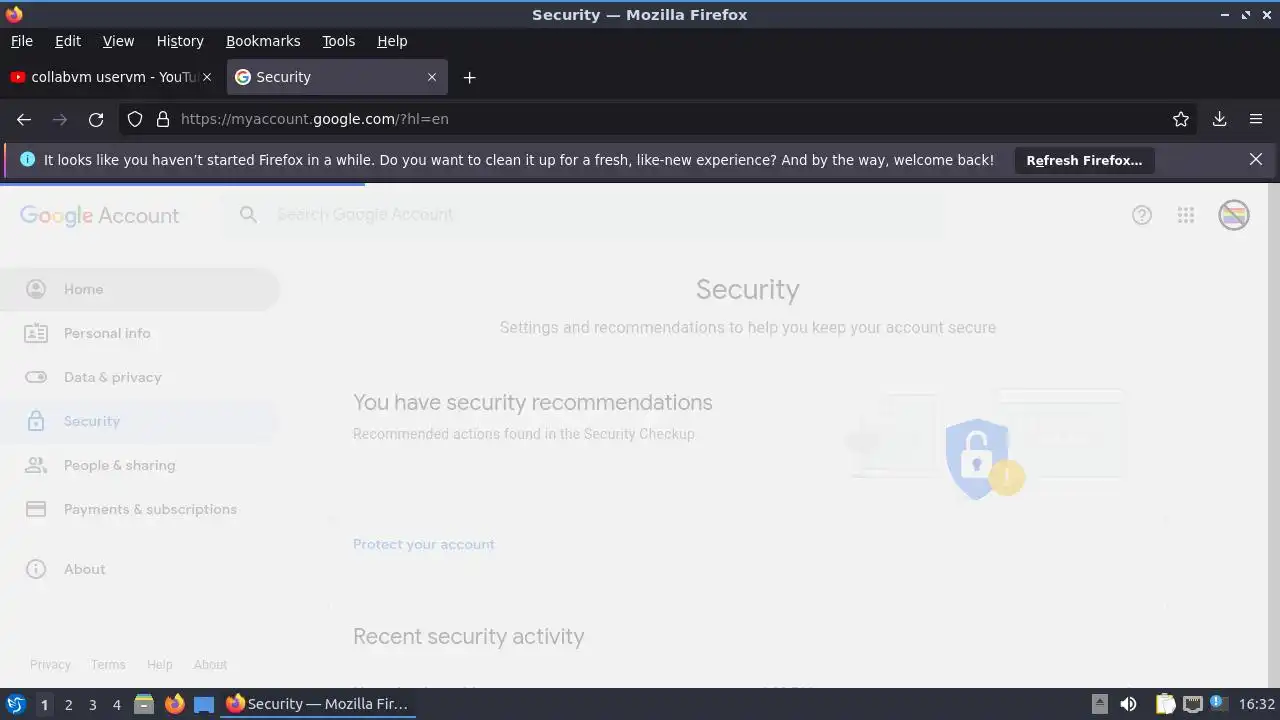The height and width of the screenshot is (720, 1280).
Task: Select the Security — Mozilla Firefox taskbar entry
Action: [317, 704]
